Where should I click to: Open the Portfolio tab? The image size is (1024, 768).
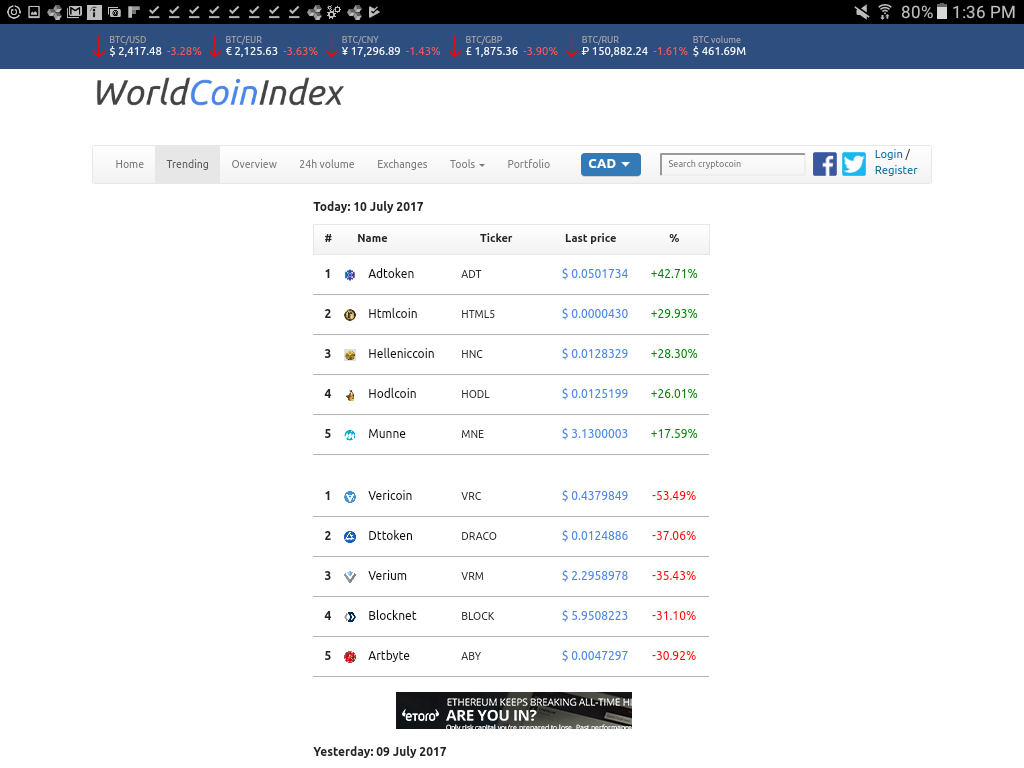tap(528, 165)
